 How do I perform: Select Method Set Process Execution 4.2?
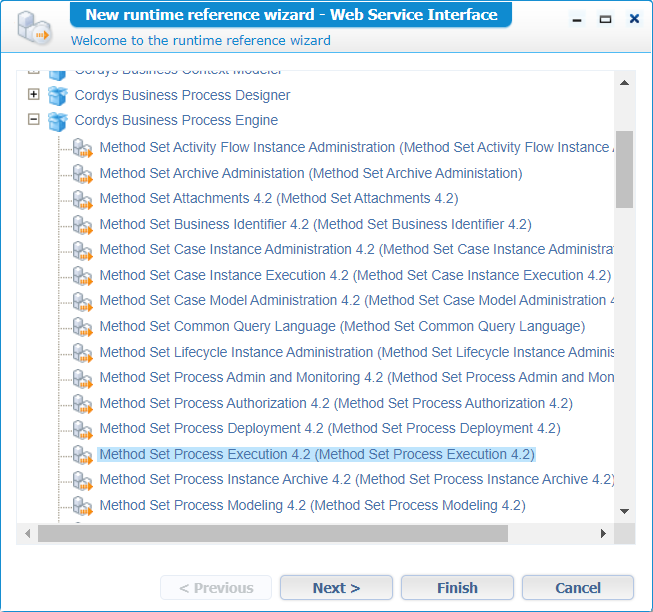point(316,454)
